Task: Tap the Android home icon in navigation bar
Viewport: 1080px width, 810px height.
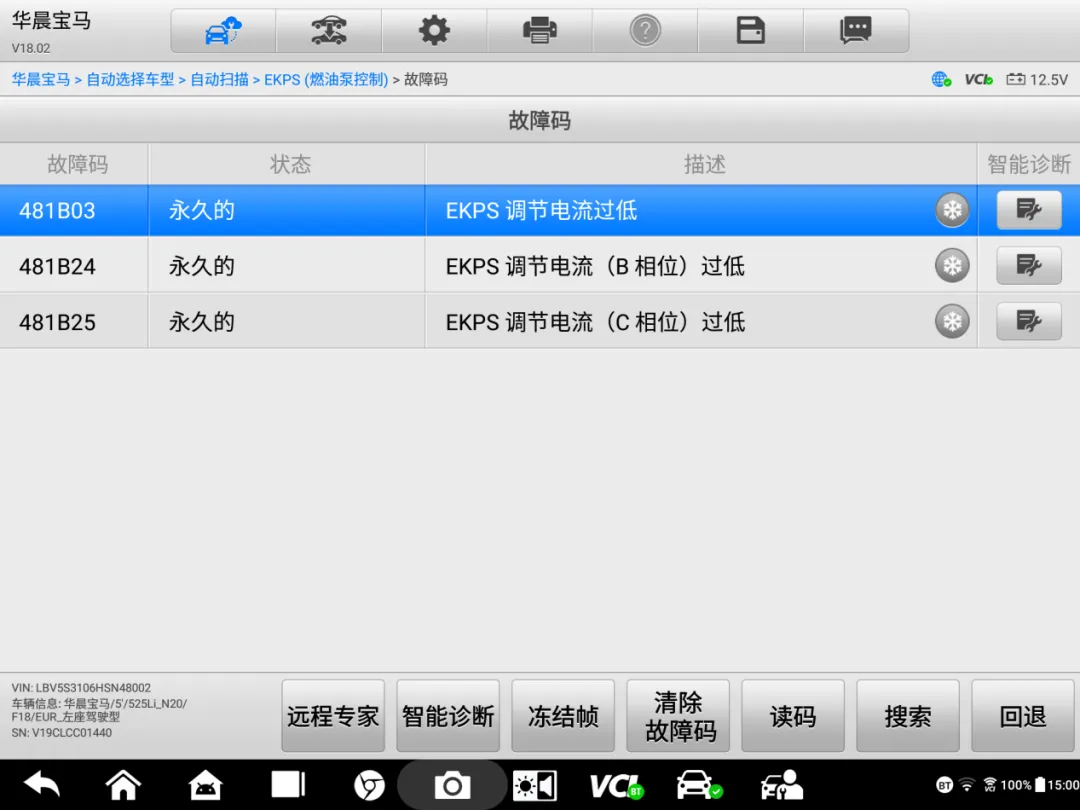Action: click(124, 785)
